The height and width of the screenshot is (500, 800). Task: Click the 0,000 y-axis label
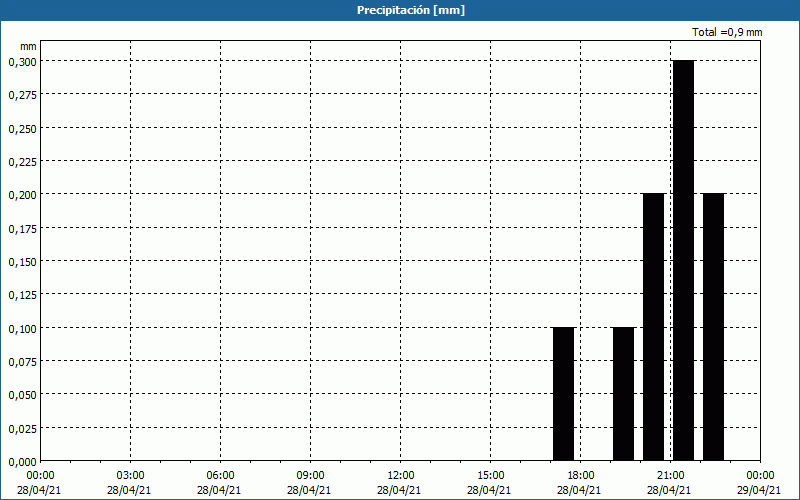[x=22, y=462]
